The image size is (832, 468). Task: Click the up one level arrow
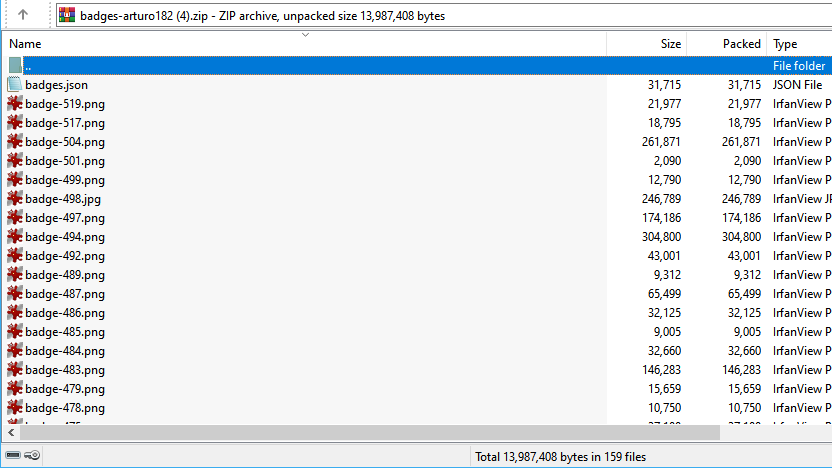point(22,15)
